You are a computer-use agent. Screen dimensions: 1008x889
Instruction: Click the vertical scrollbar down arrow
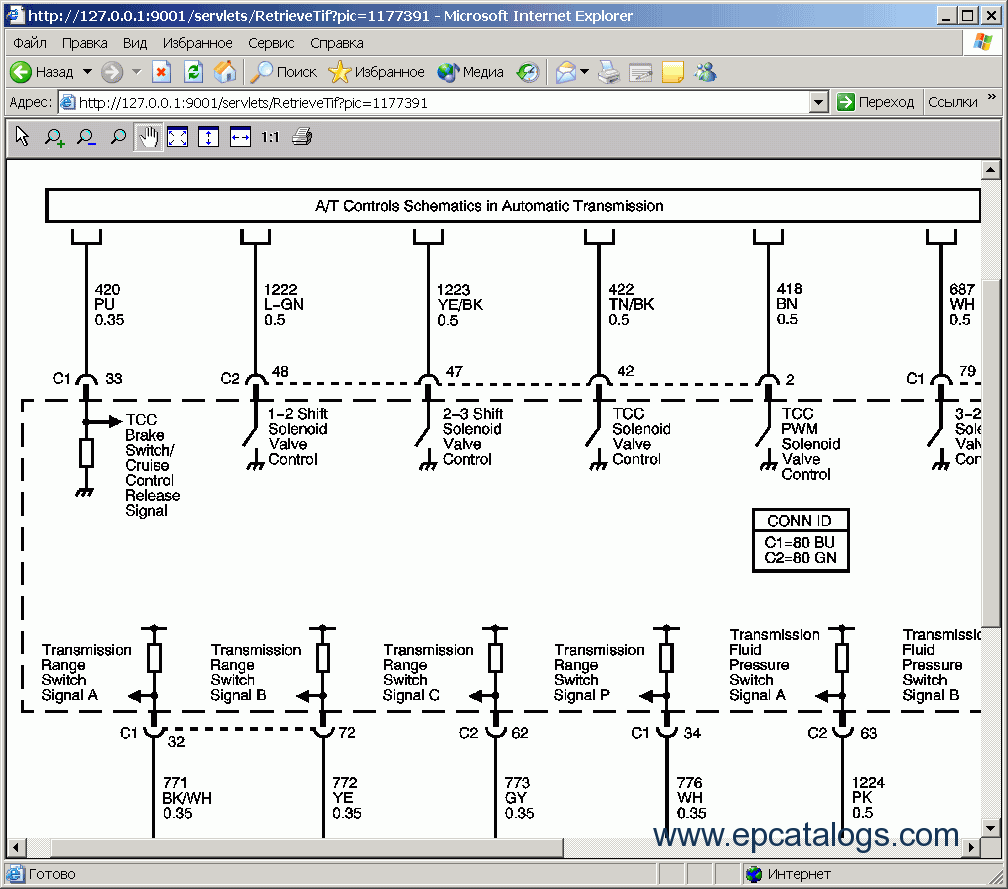tap(991, 829)
